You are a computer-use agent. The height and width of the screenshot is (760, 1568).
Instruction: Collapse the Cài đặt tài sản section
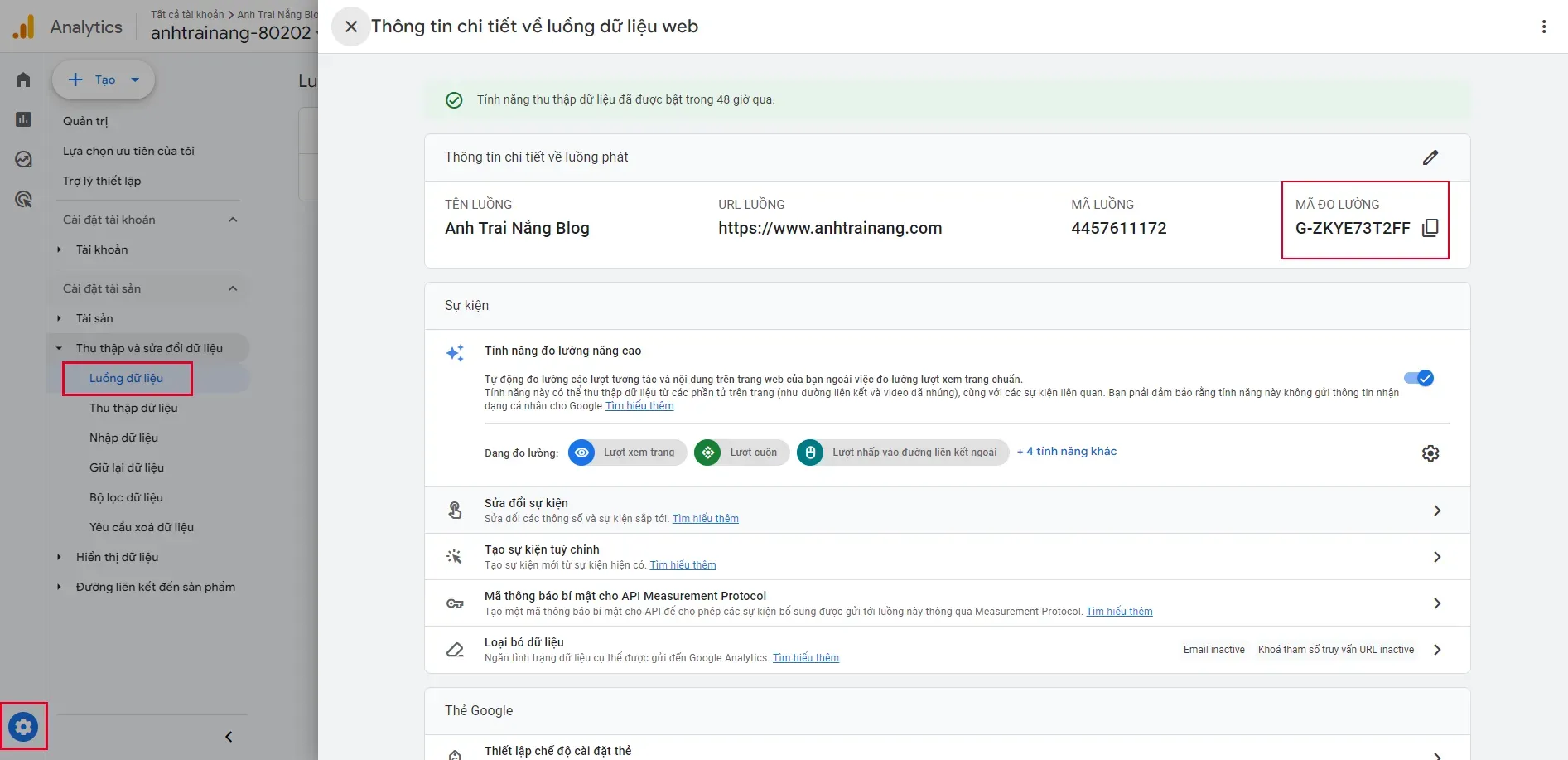[233, 288]
